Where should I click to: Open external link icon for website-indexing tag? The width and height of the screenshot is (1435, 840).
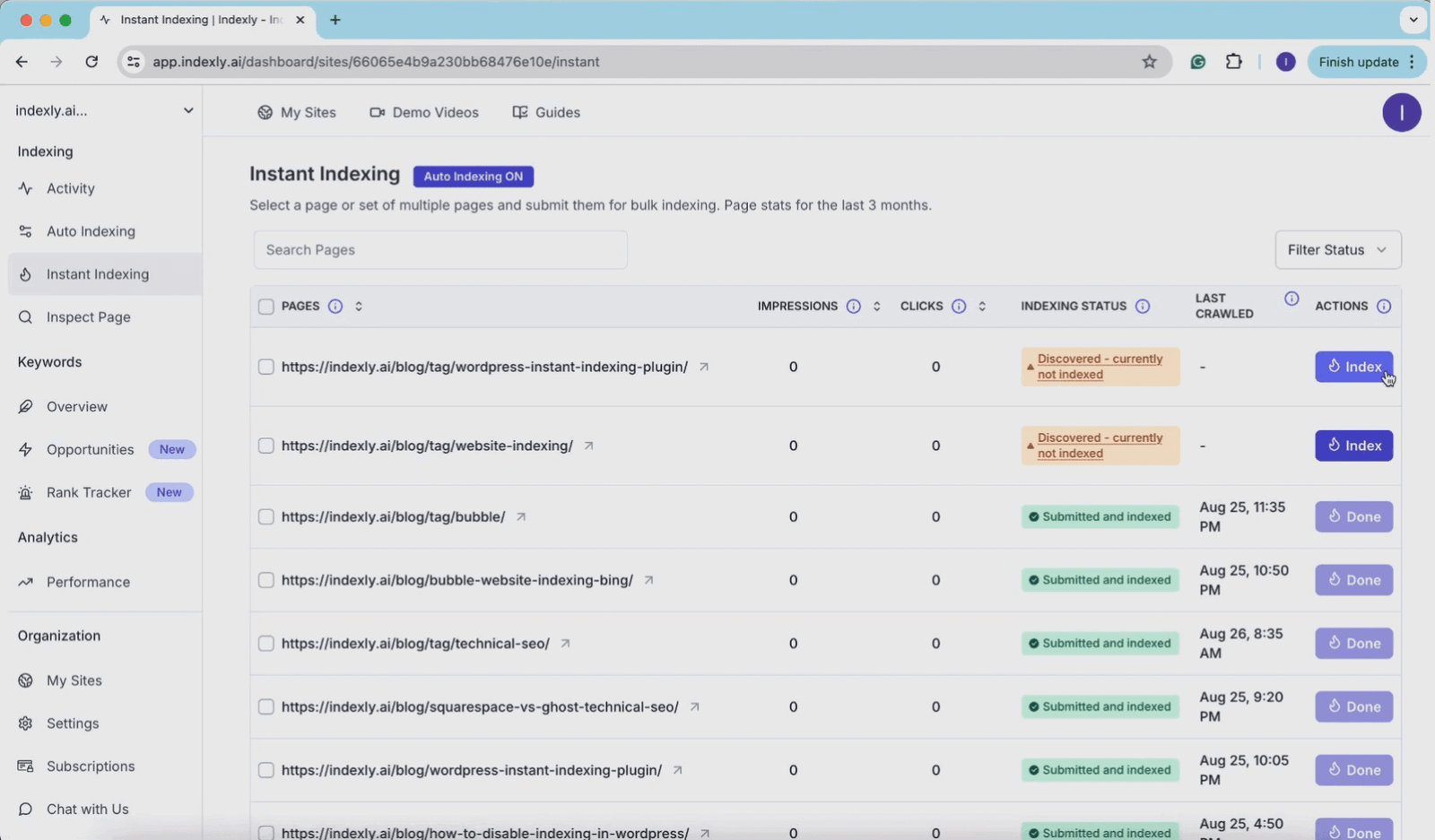[x=588, y=446]
